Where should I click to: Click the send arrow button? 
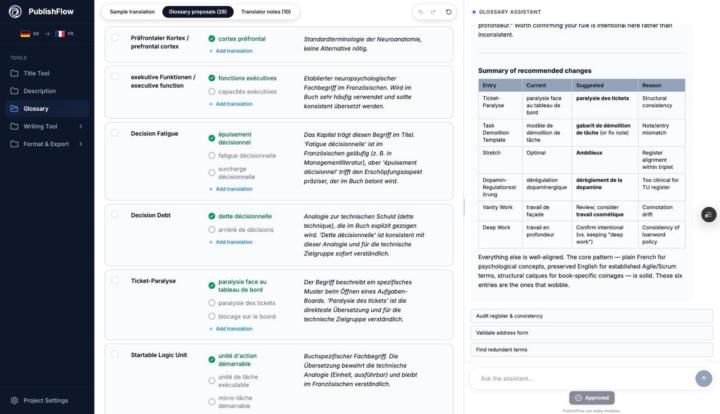[704, 379]
